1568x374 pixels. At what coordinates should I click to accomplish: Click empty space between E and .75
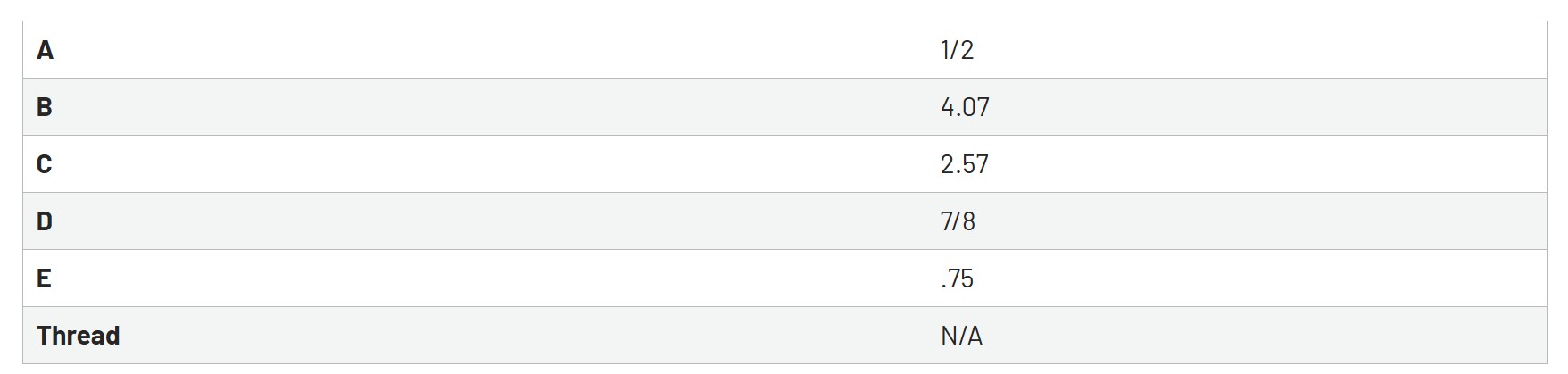click(x=491, y=278)
